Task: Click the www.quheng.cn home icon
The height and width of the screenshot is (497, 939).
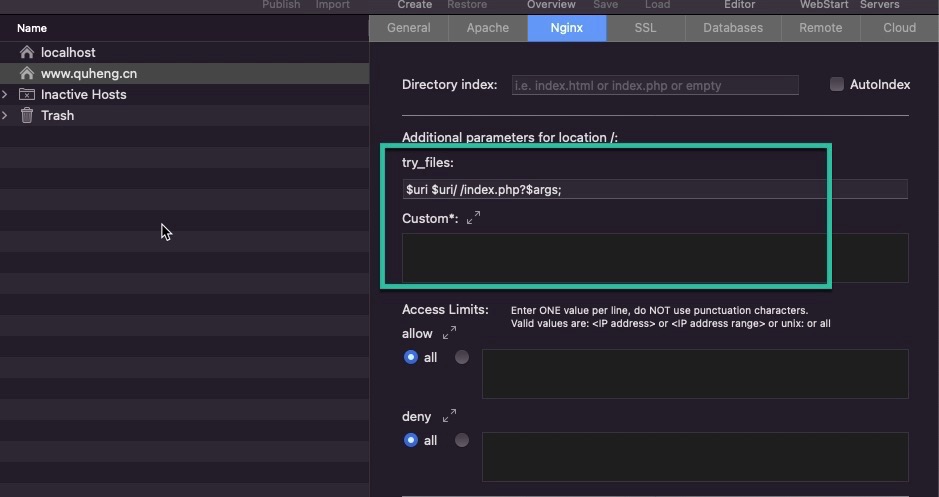Action: click(x=26, y=73)
